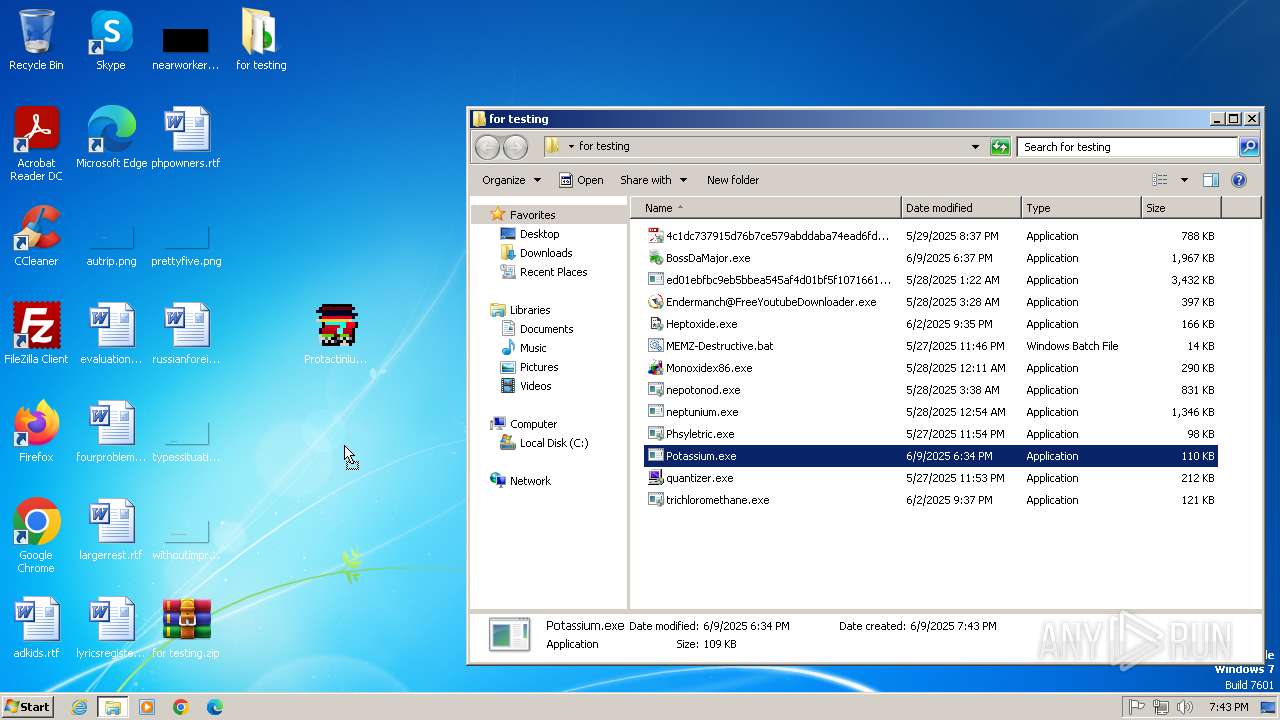Open Acrobat Reader DC shortcut
1280x720 pixels.
click(36, 143)
